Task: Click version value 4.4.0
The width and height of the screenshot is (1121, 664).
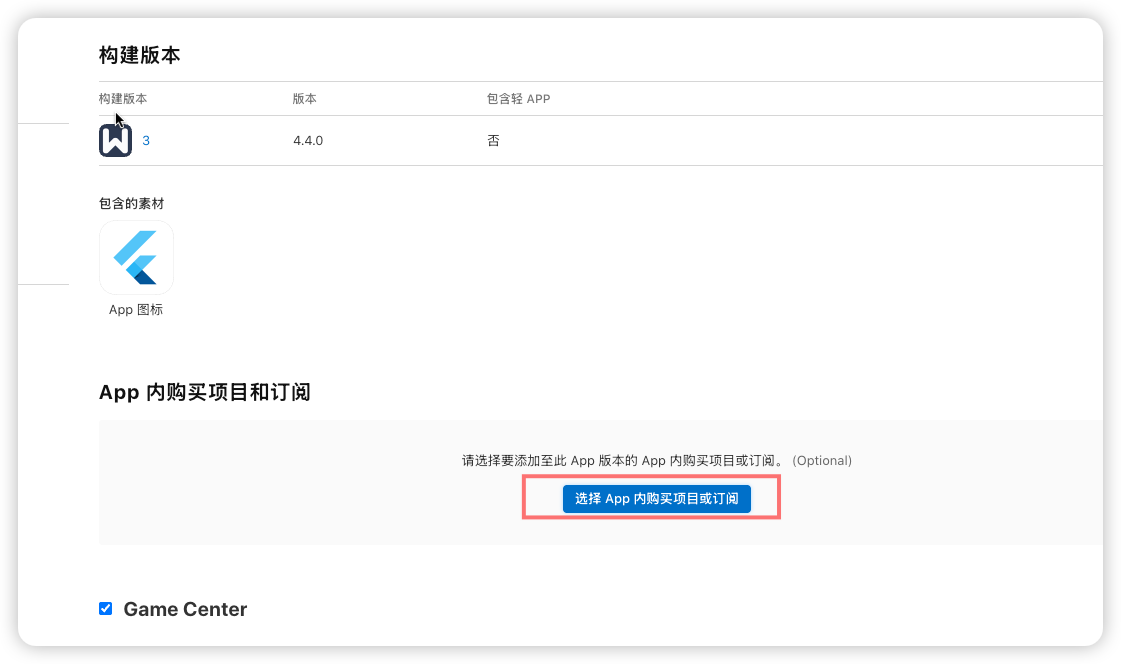Action: click(308, 141)
